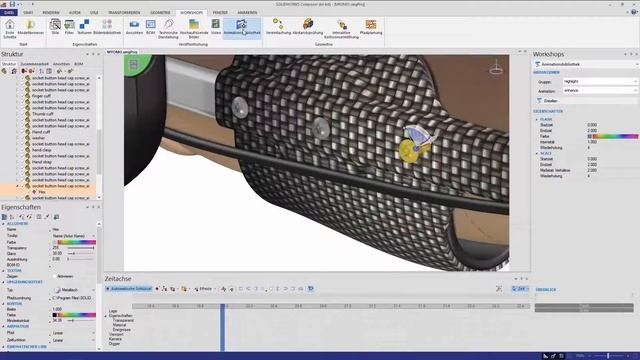Collapse the FLASH properties section
This screenshot has width=640, height=360.
pyautogui.click(x=537, y=119)
